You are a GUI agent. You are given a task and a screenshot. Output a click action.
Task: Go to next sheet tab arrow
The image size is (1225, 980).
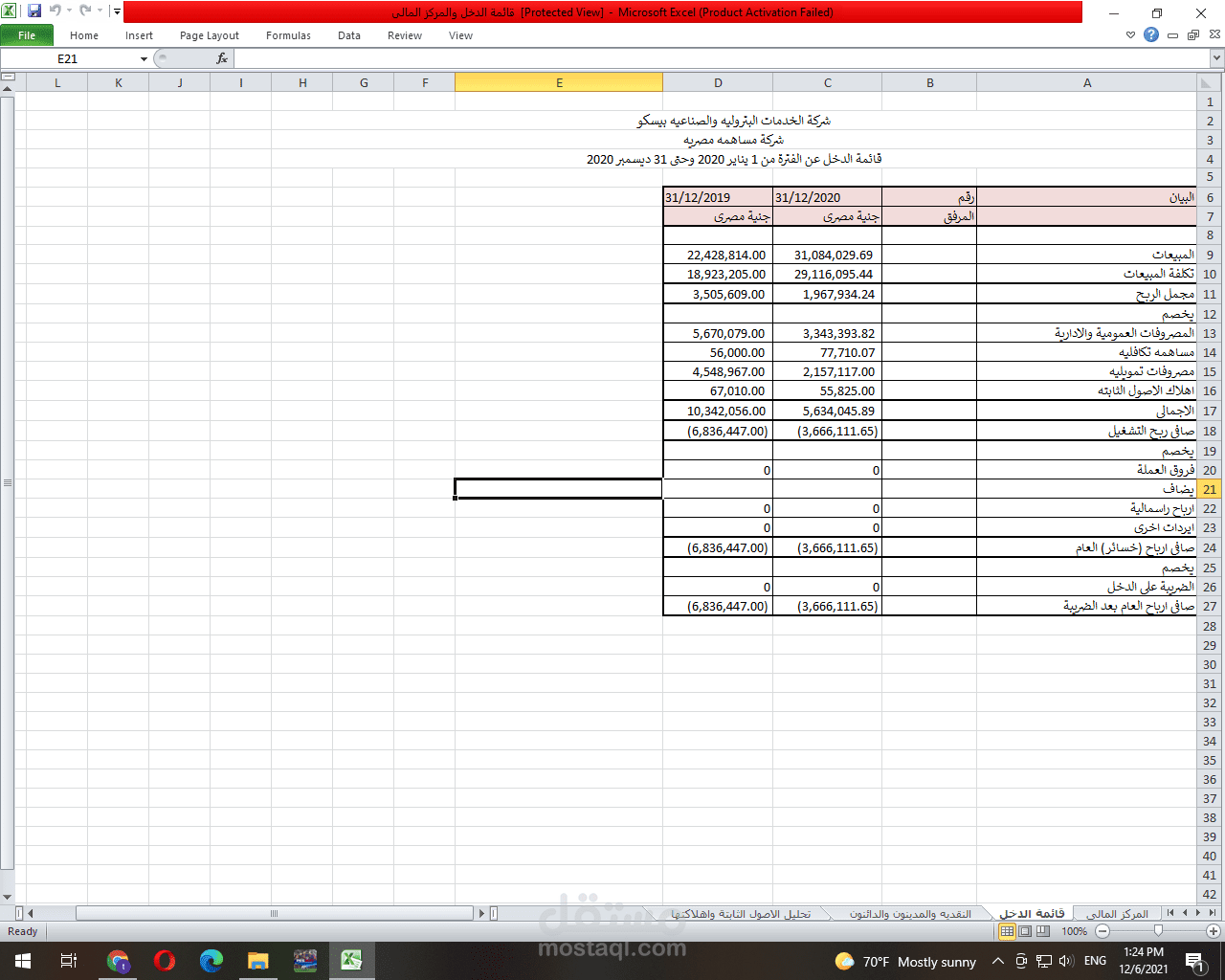(x=1185, y=913)
